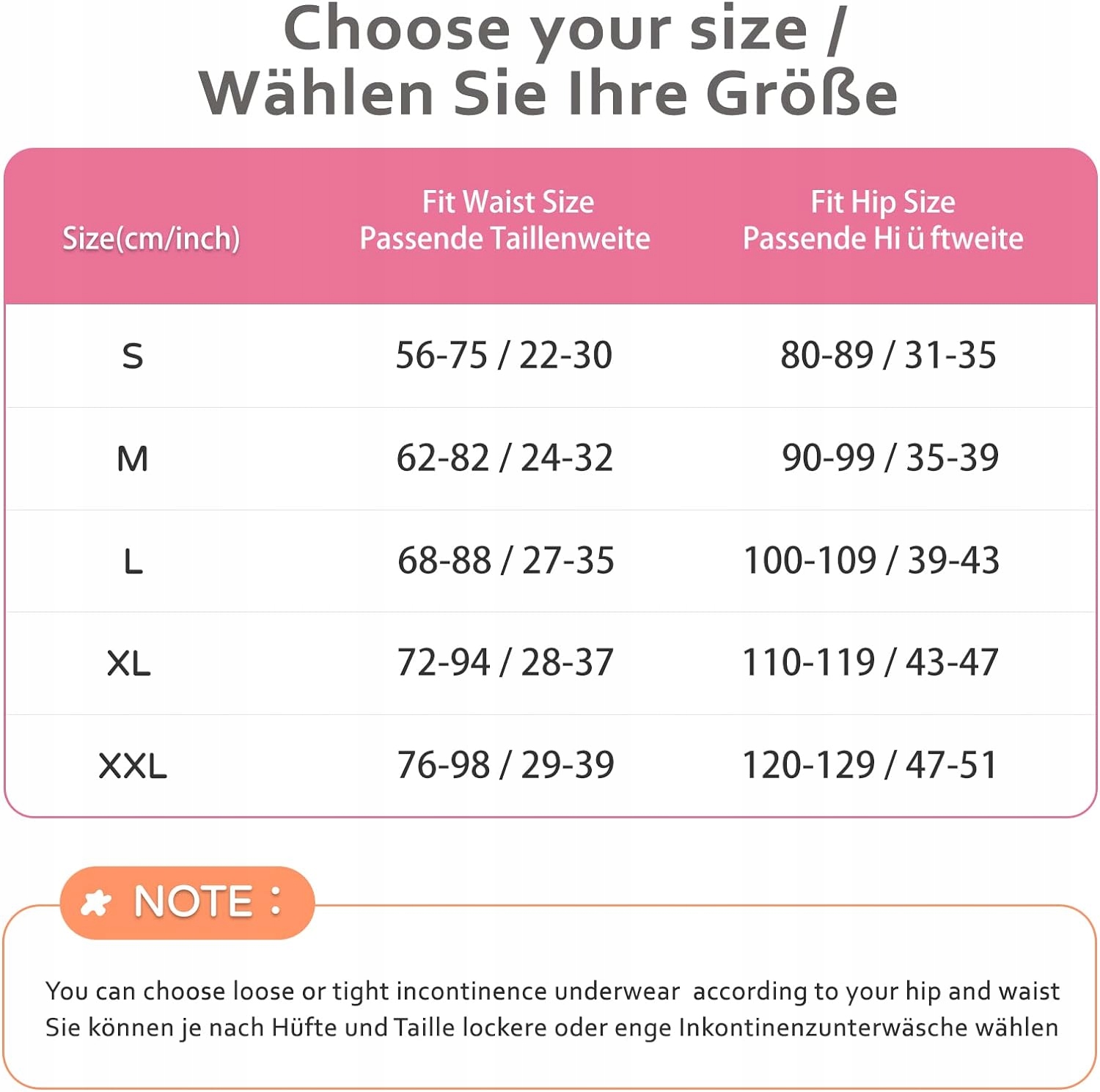Pick size S in the table
The image size is (1100, 1092).
coord(132,356)
